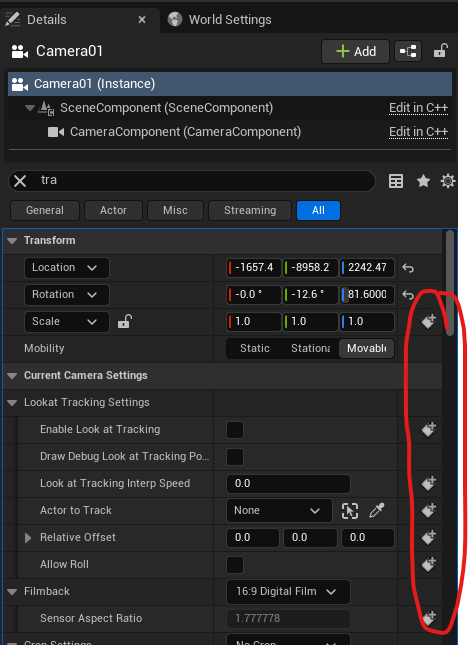This screenshot has width=469, height=645.
Task: Add keyframe for Look at Tracking Interp Speed
Action: tap(428, 483)
